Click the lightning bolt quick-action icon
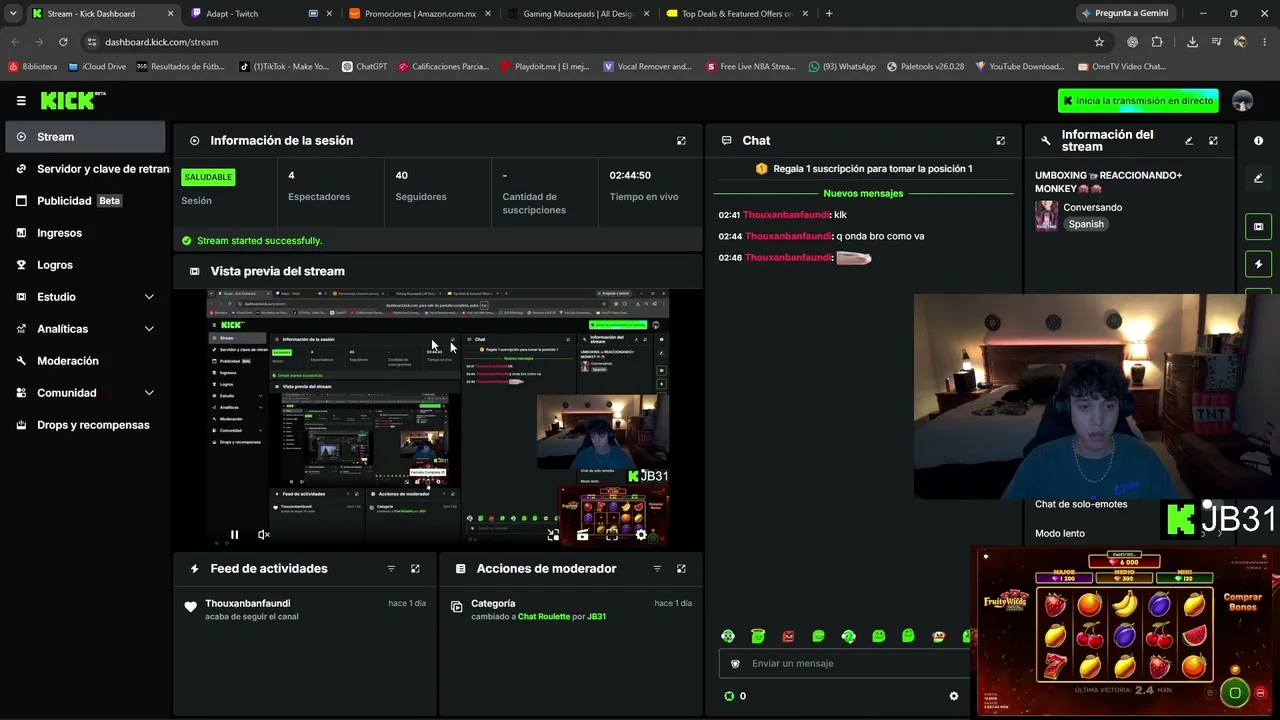This screenshot has height=720, width=1280. [x=1258, y=264]
